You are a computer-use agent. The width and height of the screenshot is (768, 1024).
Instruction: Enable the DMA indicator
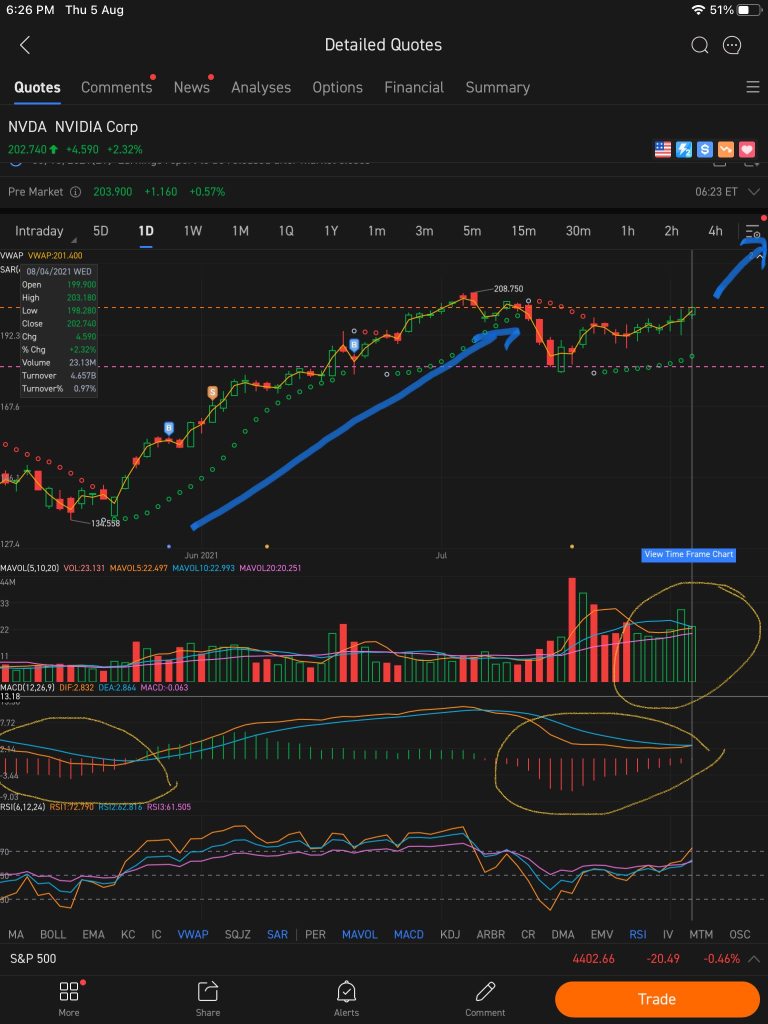pos(563,935)
